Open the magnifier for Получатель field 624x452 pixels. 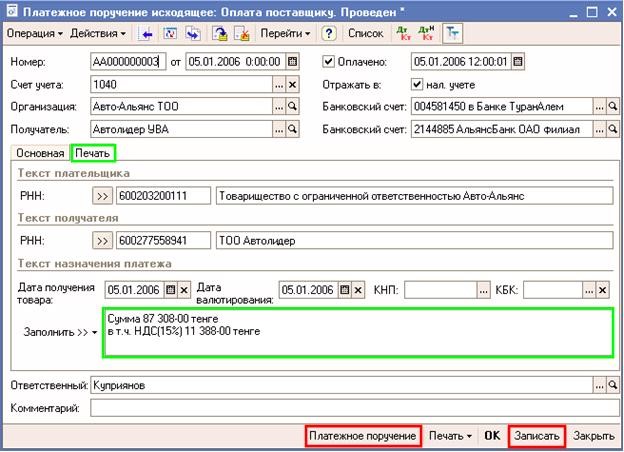[x=293, y=130]
